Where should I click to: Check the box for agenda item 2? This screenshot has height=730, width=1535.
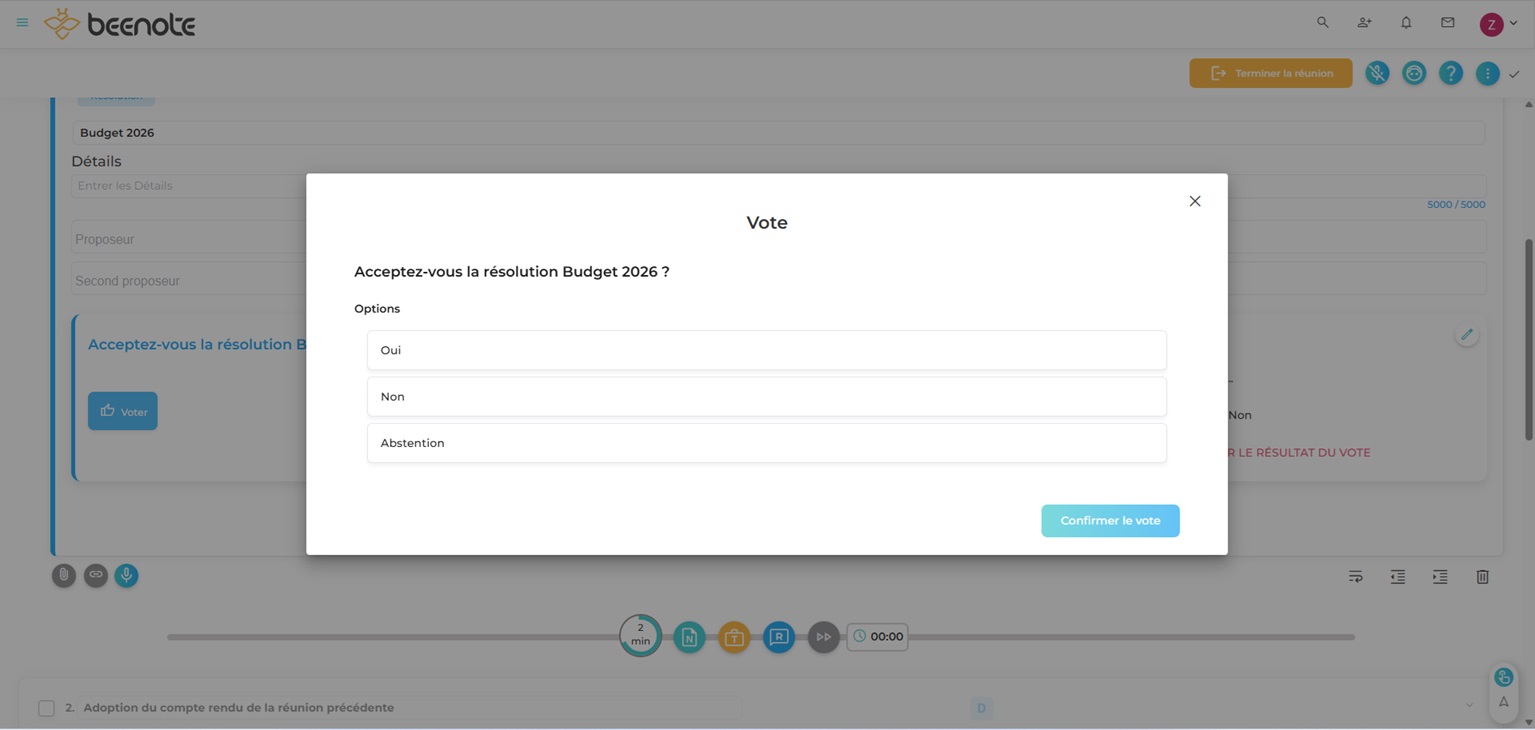(46, 708)
